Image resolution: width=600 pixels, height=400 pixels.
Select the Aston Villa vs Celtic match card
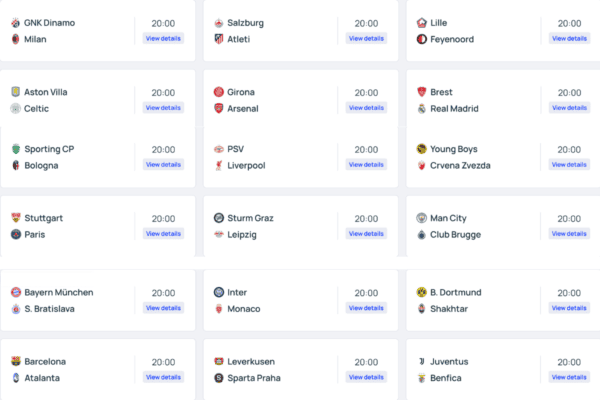click(98, 100)
